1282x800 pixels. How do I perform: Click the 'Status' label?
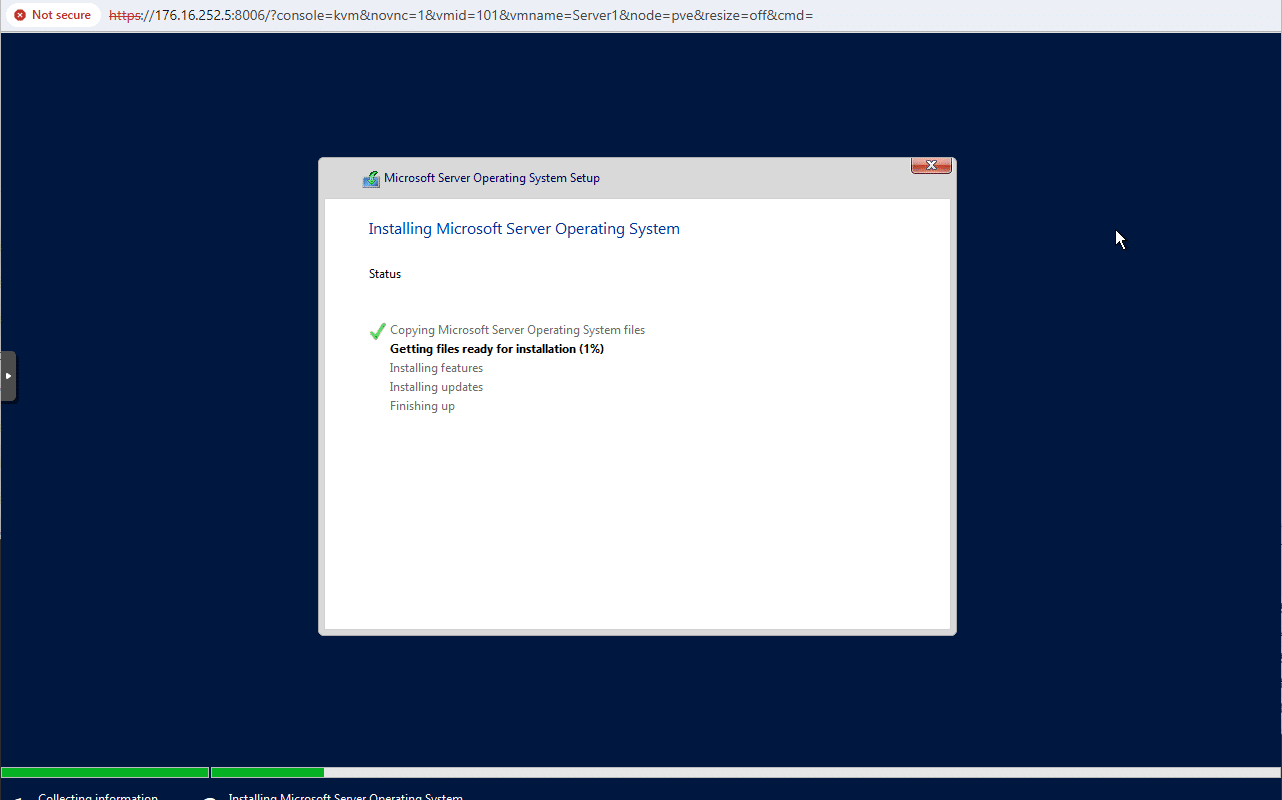[385, 274]
